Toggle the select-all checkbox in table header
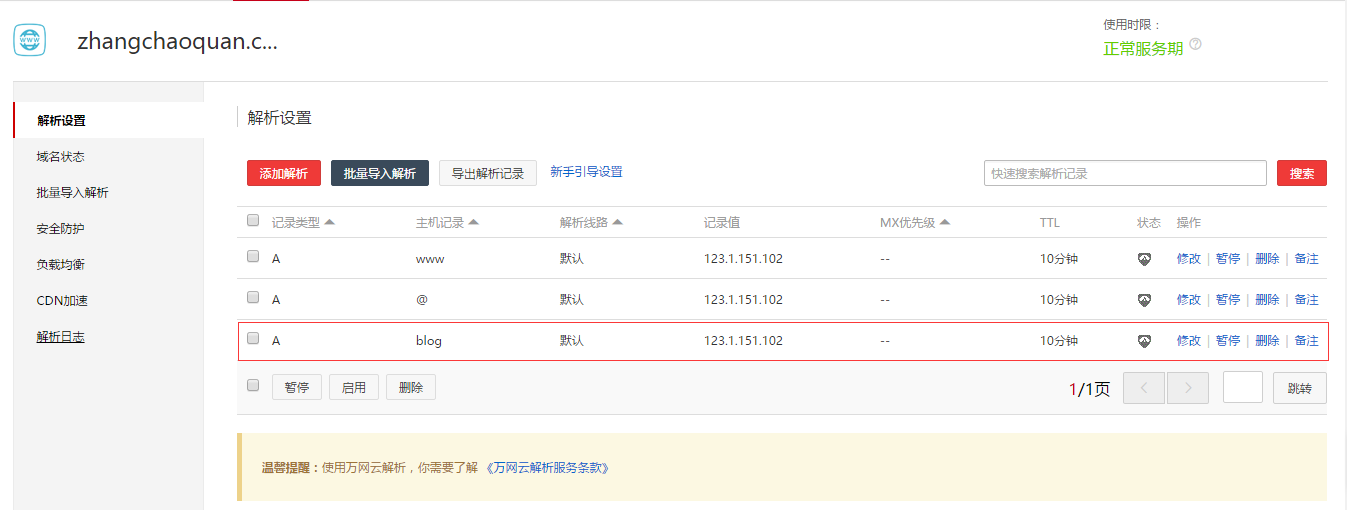The height and width of the screenshot is (510, 1347). point(253,220)
